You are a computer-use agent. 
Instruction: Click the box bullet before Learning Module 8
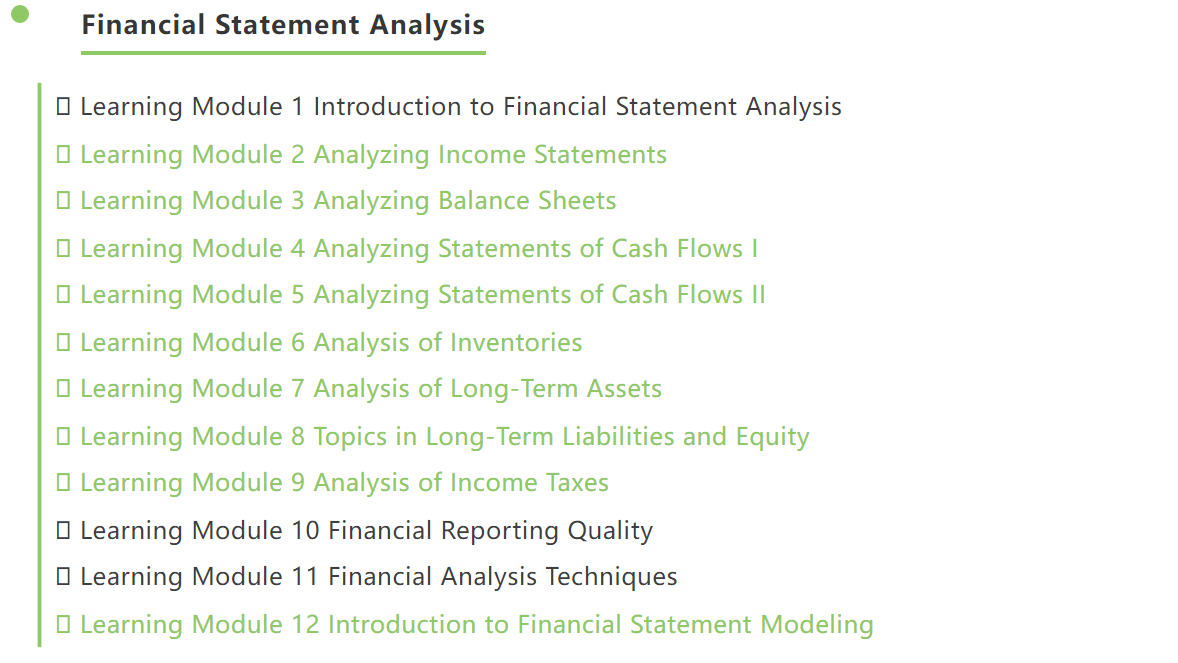pos(63,436)
